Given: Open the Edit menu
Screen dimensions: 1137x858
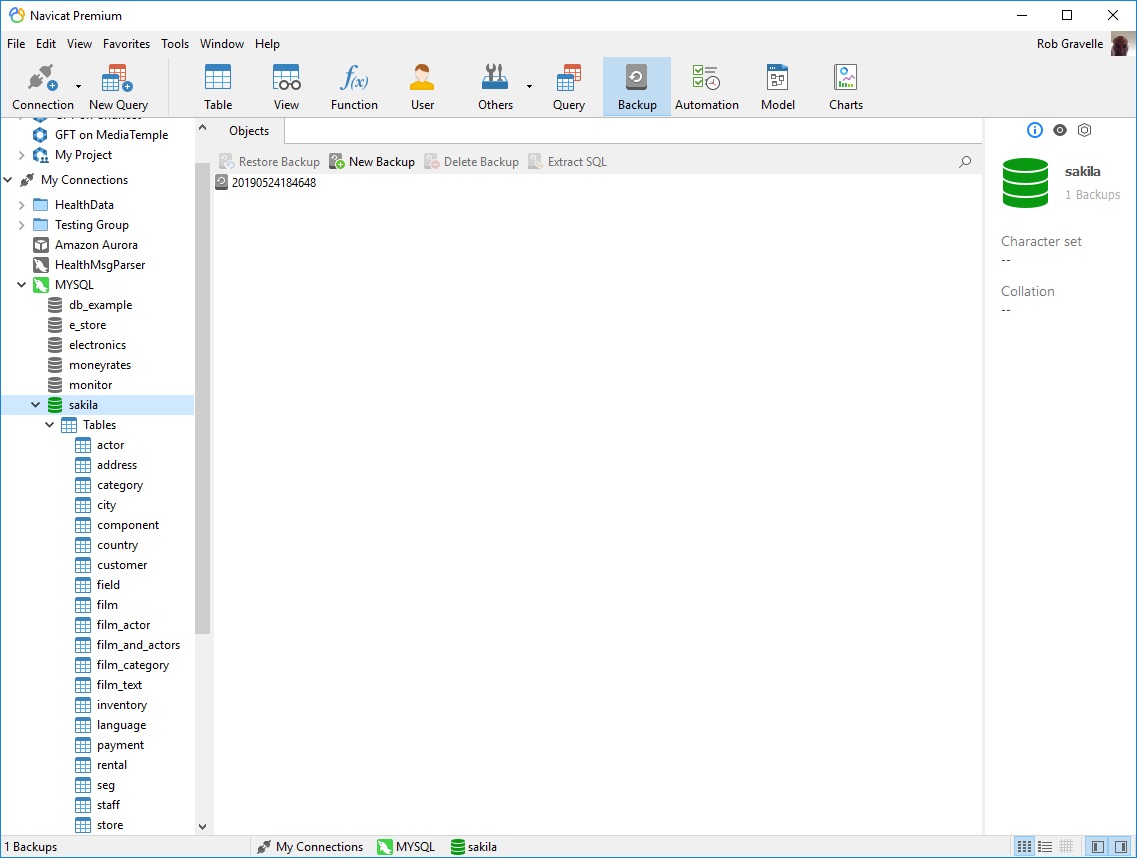Looking at the screenshot, I should click(46, 44).
